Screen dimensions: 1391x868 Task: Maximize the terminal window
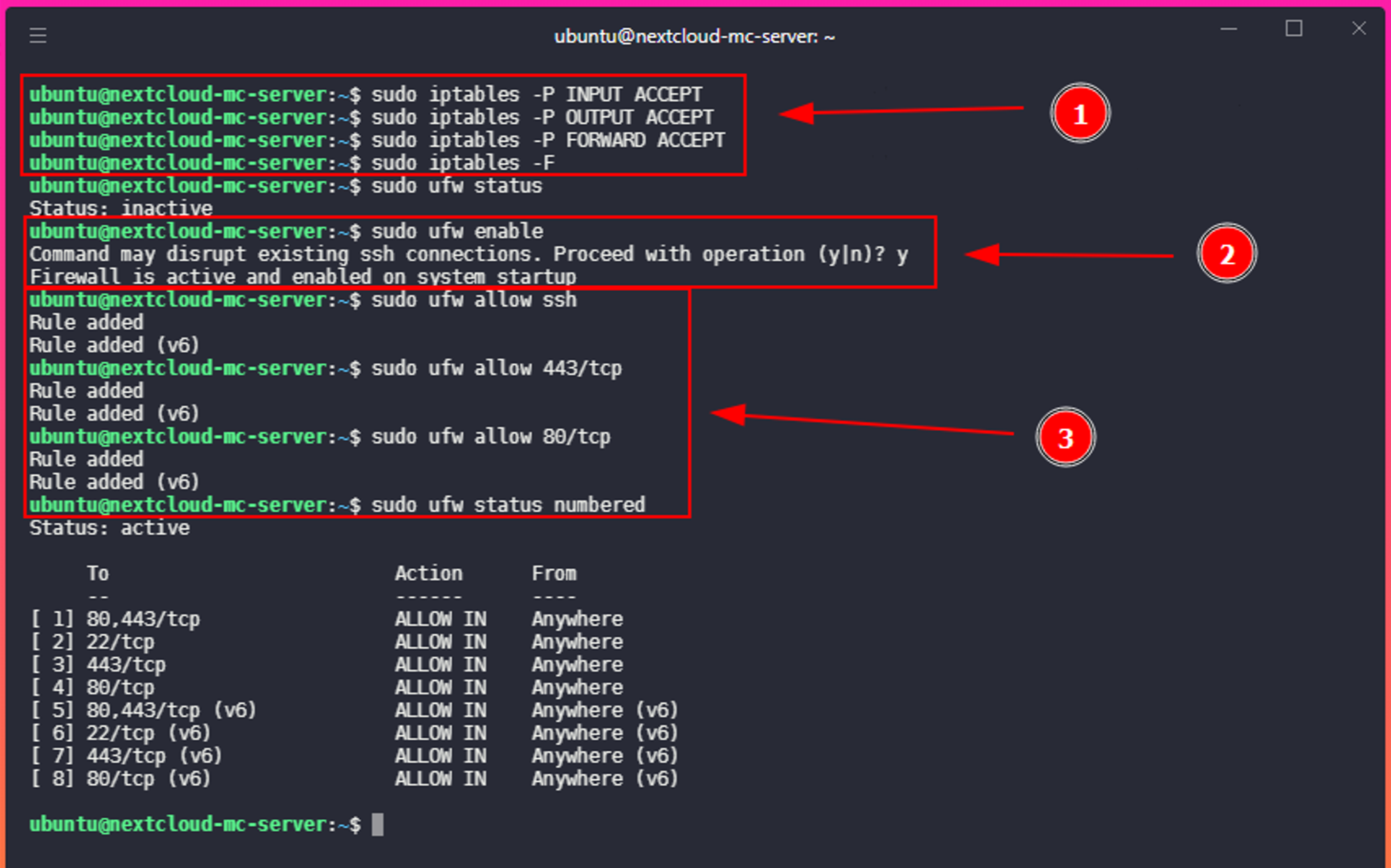[1294, 29]
